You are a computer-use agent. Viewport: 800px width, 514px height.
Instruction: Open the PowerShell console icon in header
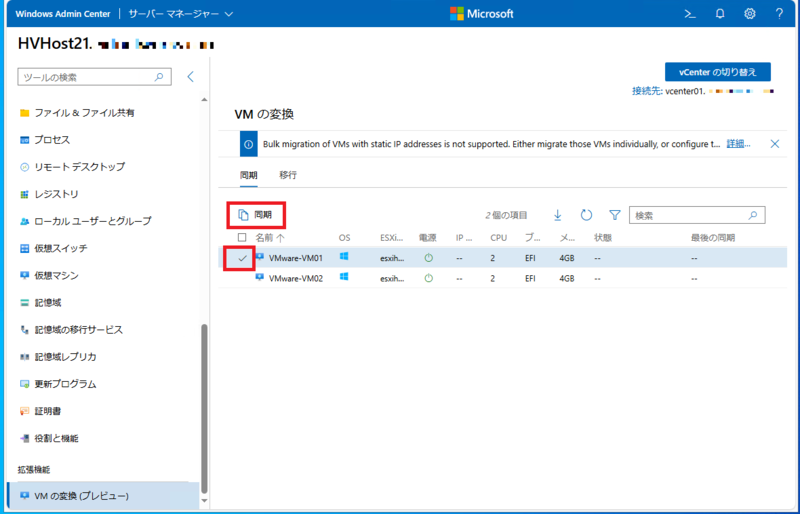tap(690, 14)
